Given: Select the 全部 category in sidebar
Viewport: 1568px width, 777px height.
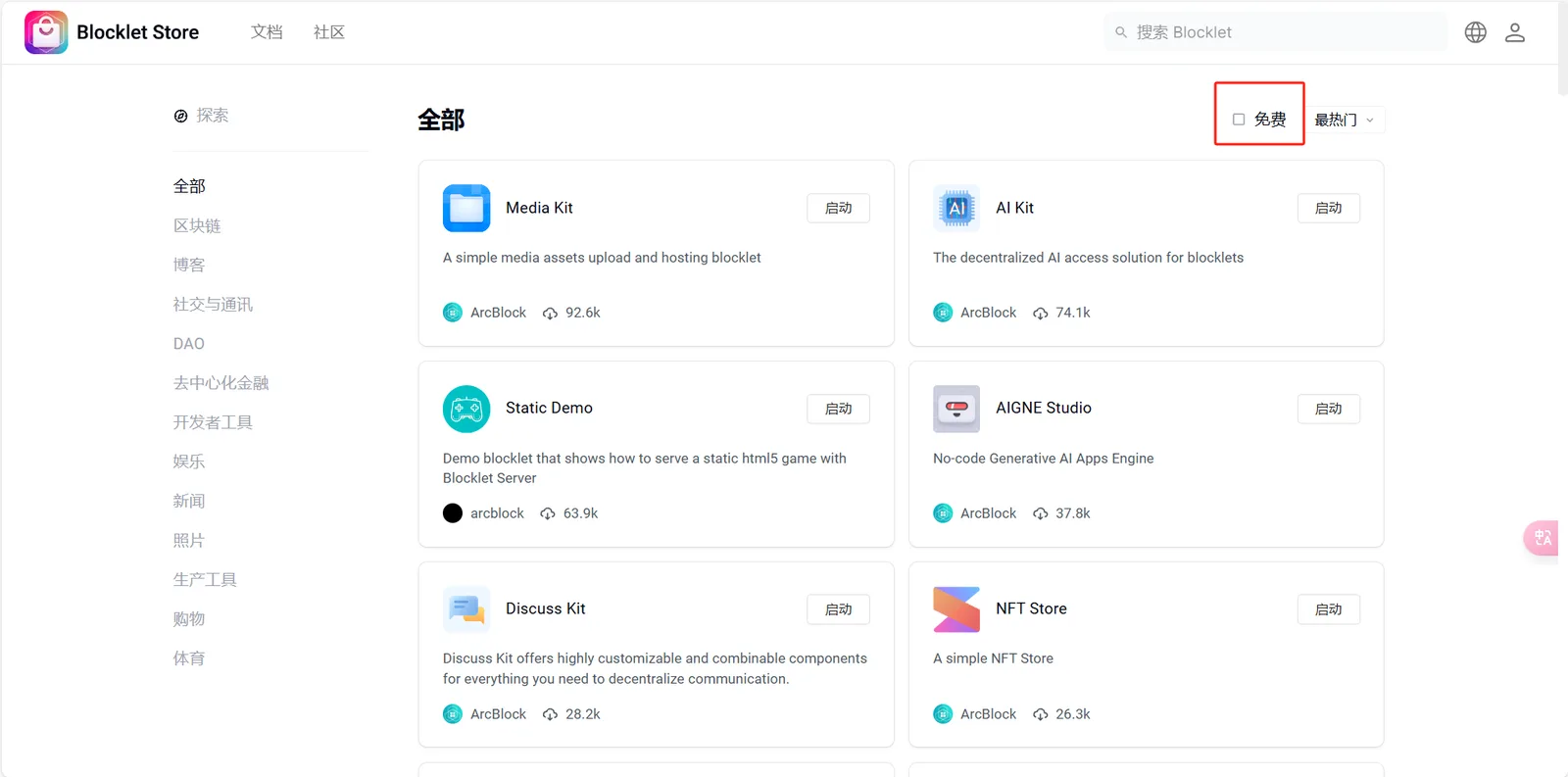Looking at the screenshot, I should coord(189,186).
